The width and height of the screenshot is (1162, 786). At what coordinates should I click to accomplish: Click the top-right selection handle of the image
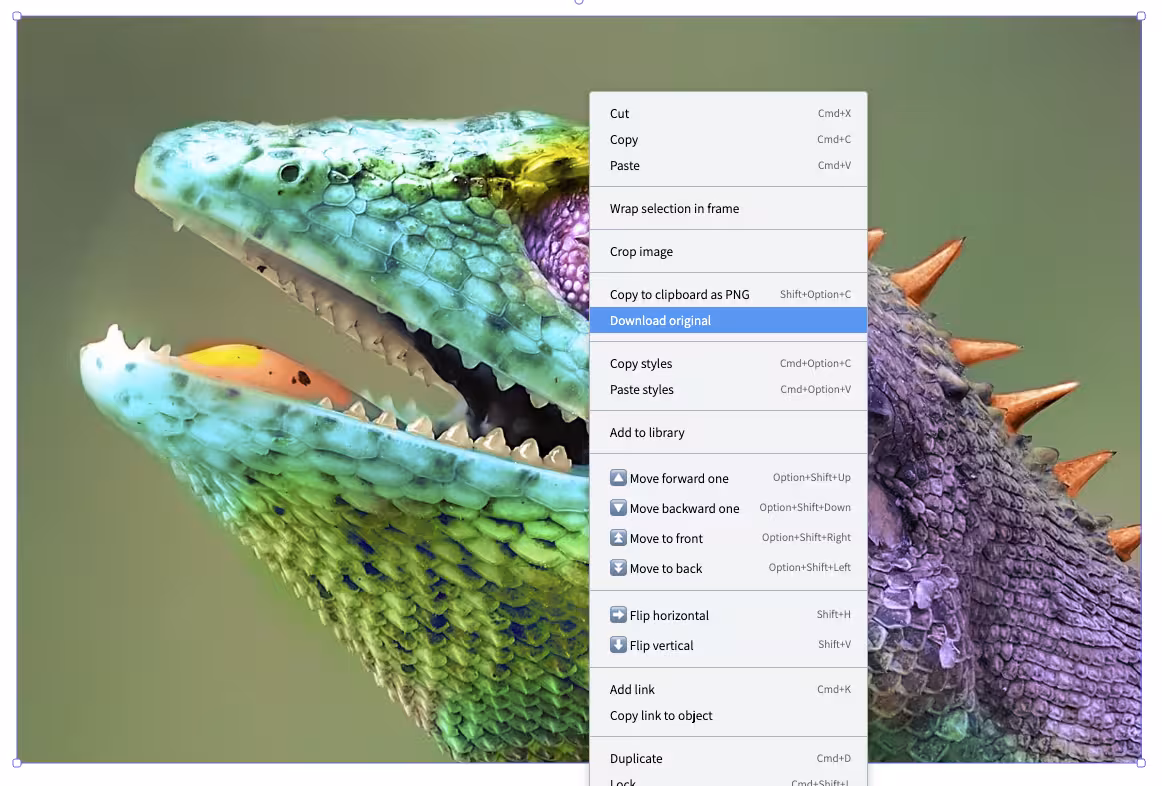[x=1141, y=16]
